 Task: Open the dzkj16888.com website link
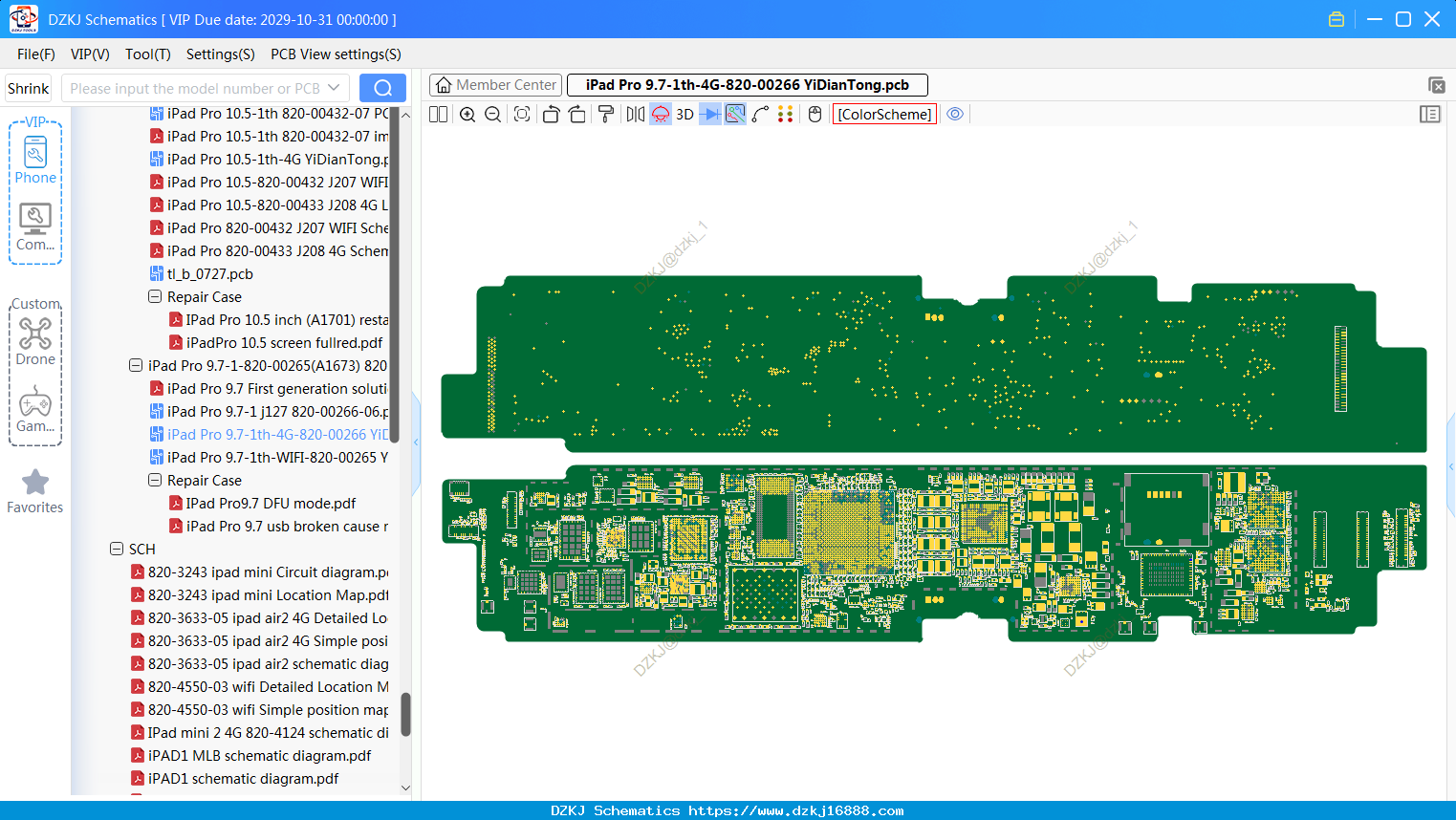(x=795, y=810)
